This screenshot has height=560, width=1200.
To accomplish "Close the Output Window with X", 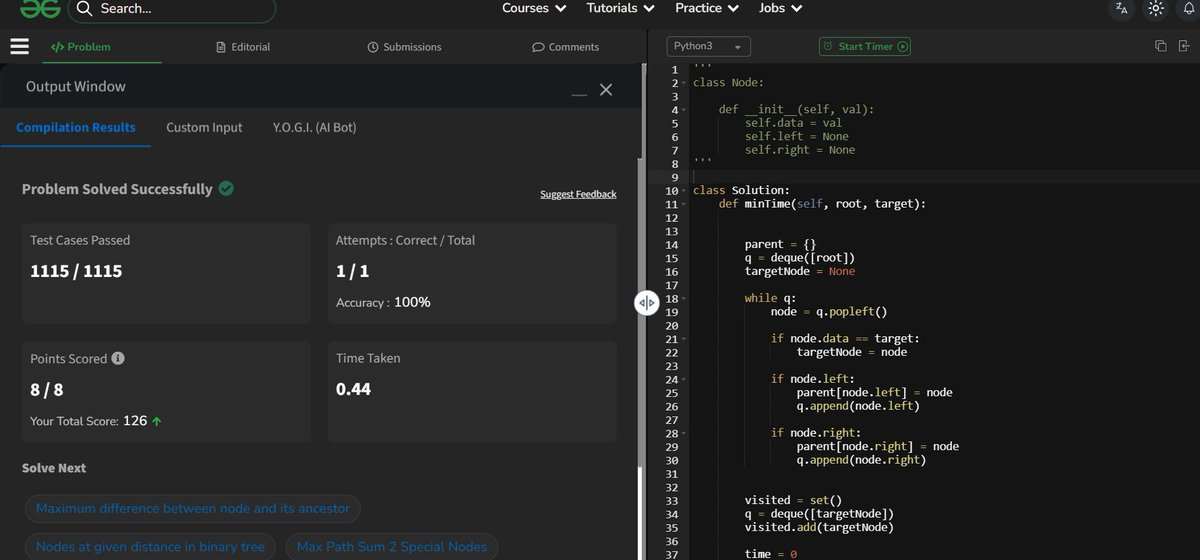I will (x=605, y=89).
